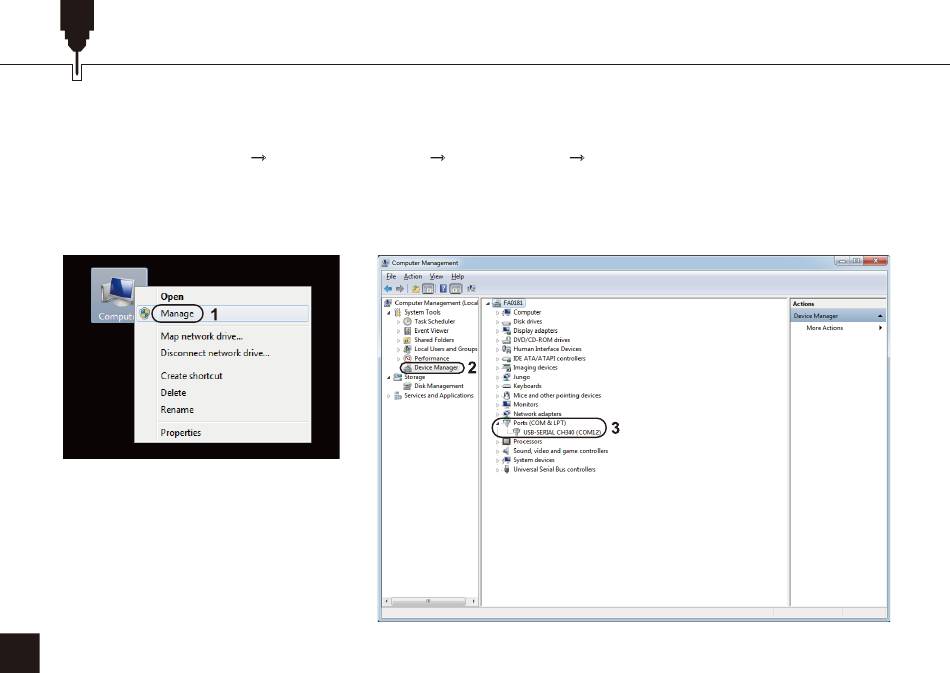This screenshot has height=673, width=950.
Task: Collapse the Storage tree node
Action: [x=389, y=377]
